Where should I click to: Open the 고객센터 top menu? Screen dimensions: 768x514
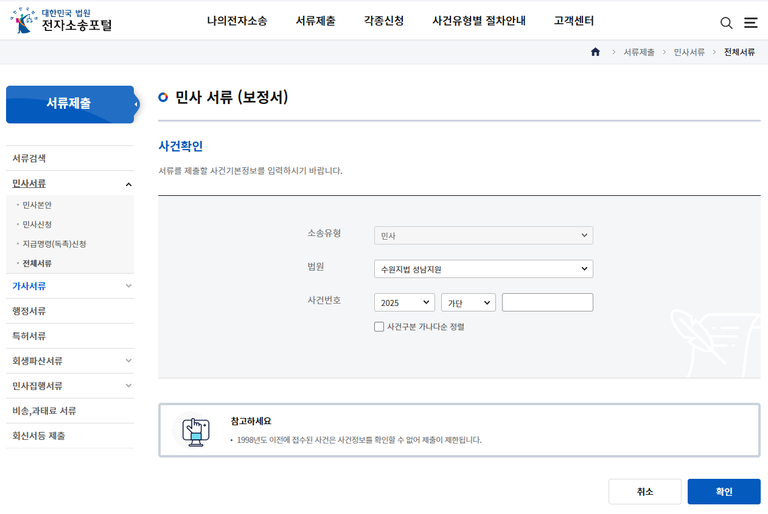point(573,21)
